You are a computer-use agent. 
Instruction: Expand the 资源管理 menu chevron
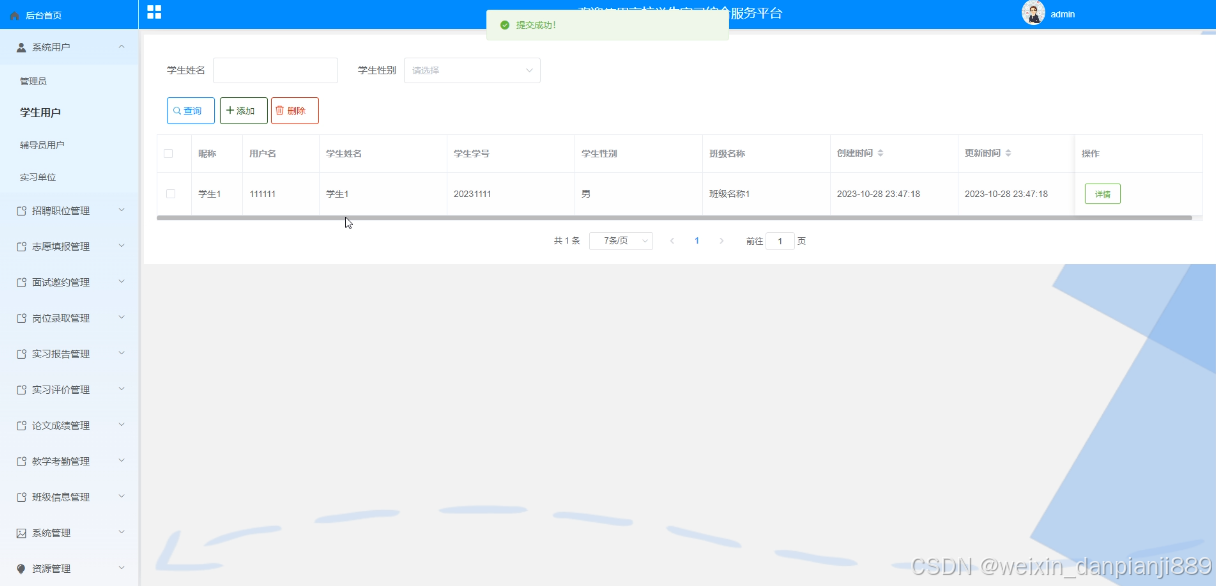[x=121, y=568]
